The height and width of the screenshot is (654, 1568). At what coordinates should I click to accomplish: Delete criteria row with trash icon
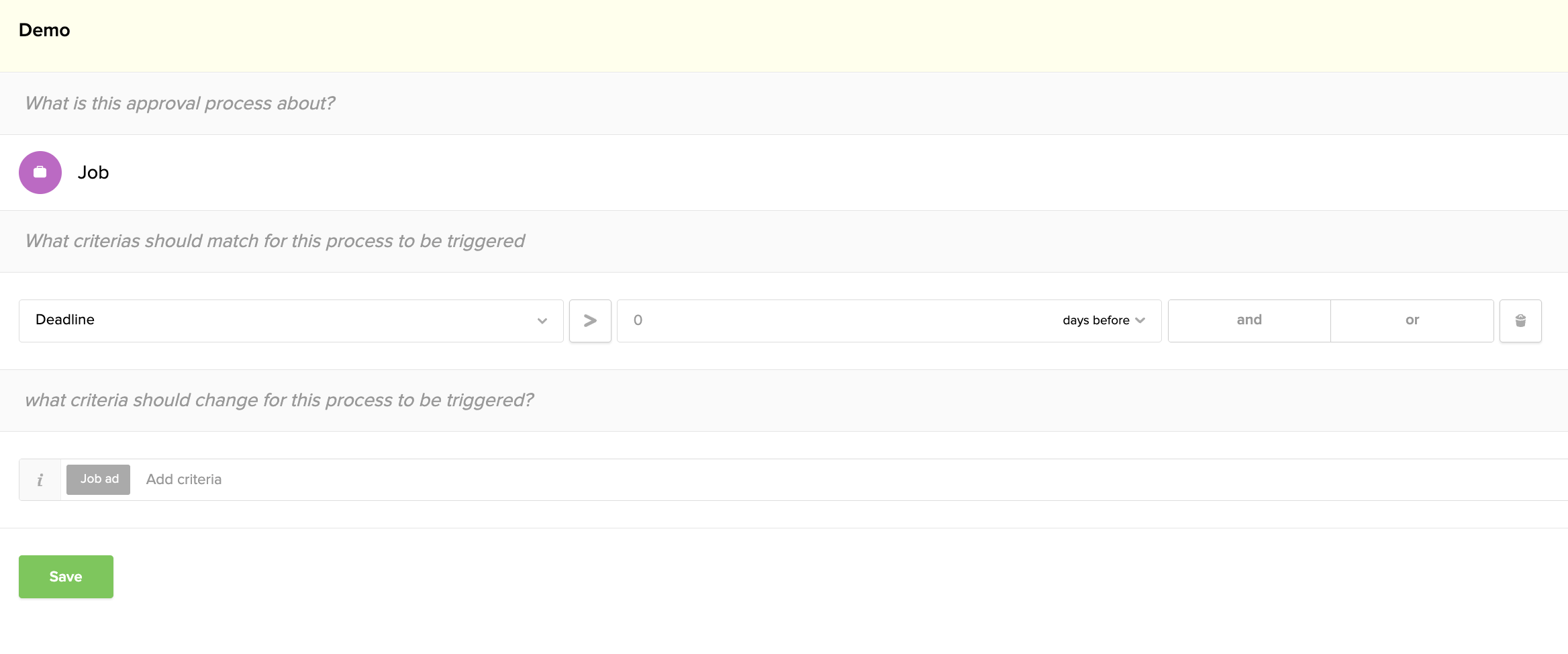pyautogui.click(x=1520, y=321)
